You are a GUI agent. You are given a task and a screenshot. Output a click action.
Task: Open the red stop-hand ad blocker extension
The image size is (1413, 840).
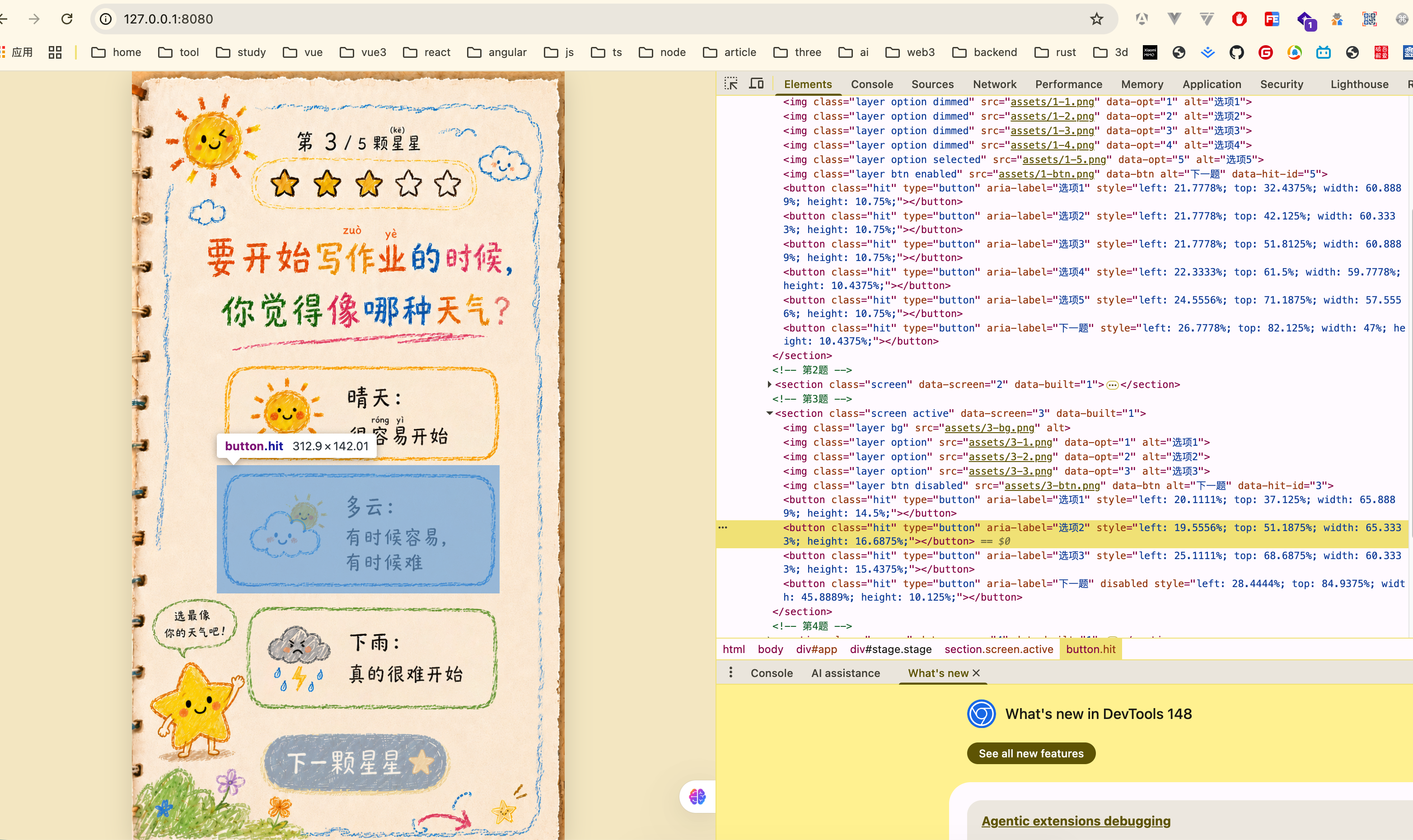pos(1239,19)
